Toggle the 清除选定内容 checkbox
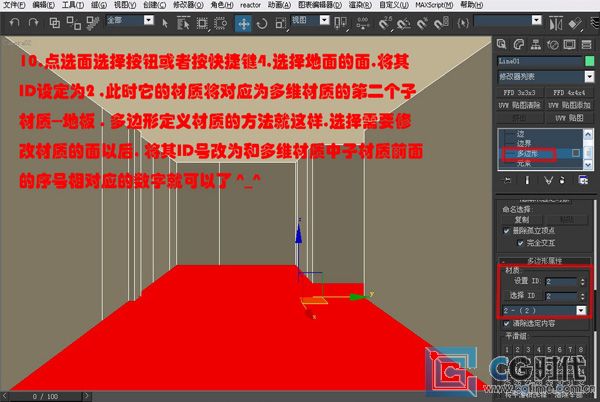This screenshot has width=600, height=402. tap(507, 324)
